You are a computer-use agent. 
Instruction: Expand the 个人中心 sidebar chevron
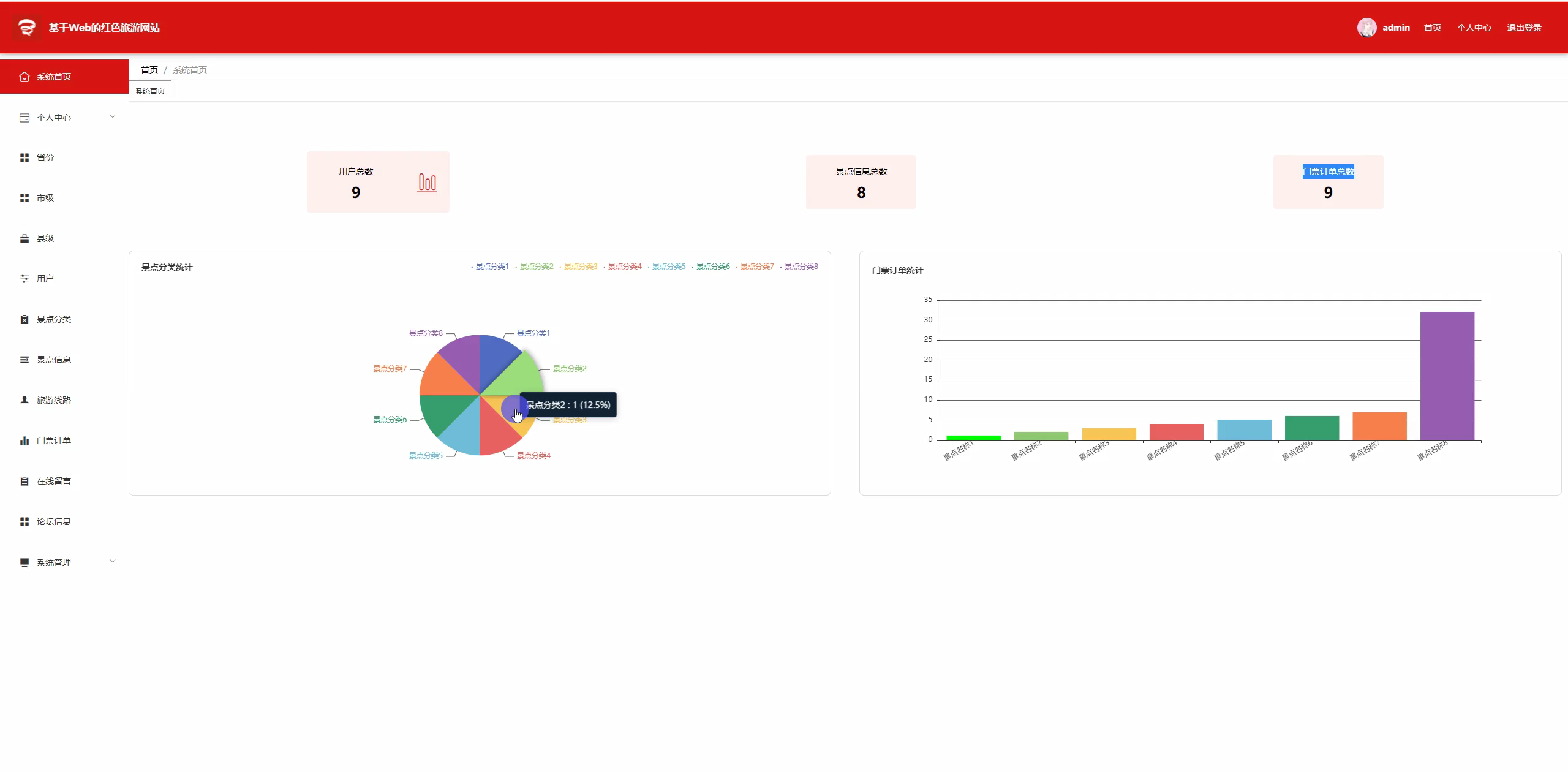point(113,116)
